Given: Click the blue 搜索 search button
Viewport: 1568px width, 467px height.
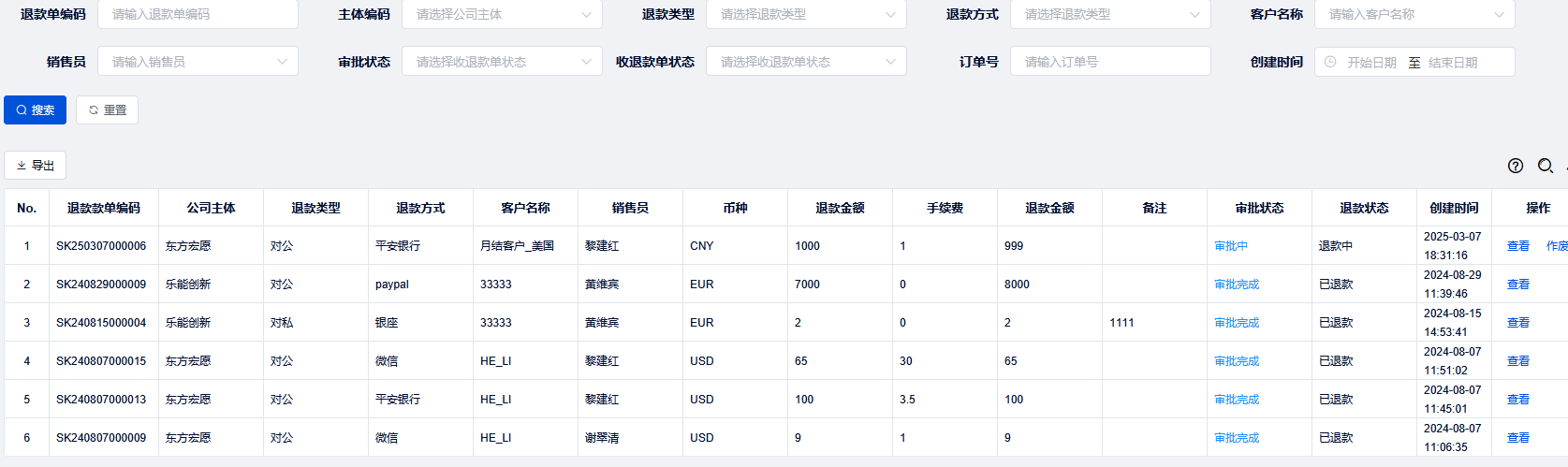Looking at the screenshot, I should pyautogui.click(x=35, y=109).
